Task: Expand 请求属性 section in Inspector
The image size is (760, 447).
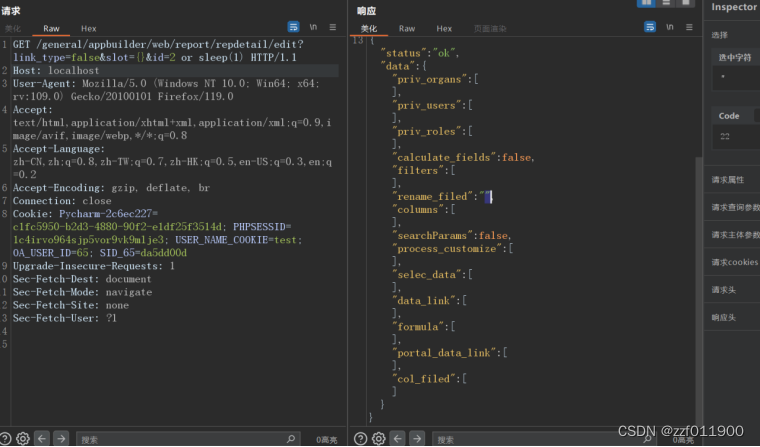Action: coord(732,180)
